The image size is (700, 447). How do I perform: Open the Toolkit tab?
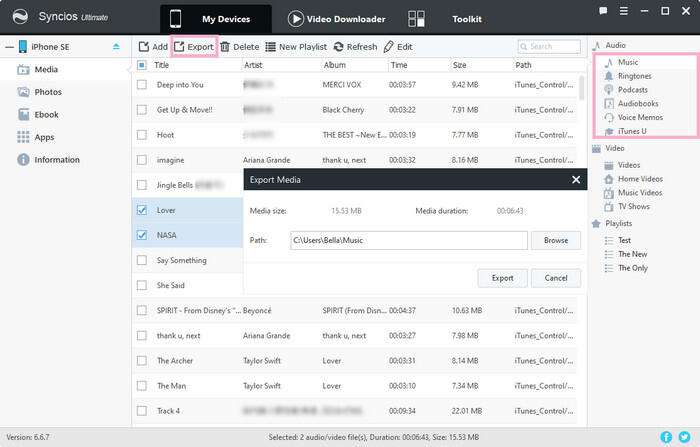point(450,19)
